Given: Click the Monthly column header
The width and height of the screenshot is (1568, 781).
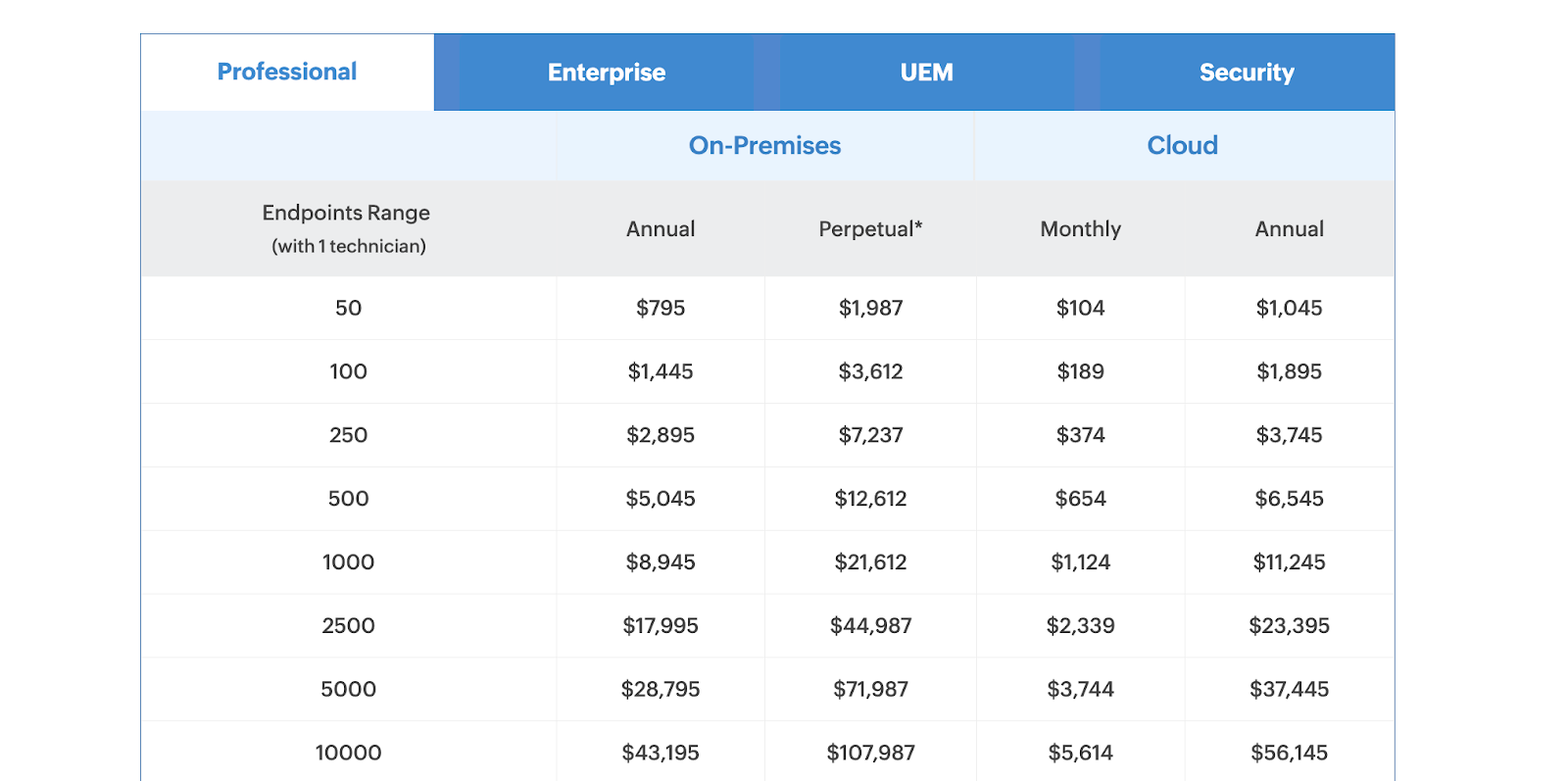Looking at the screenshot, I should (1080, 229).
